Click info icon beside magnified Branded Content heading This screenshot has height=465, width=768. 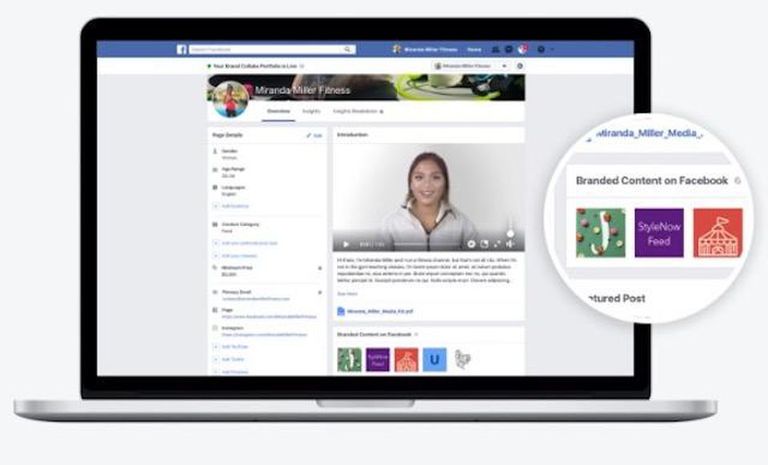click(x=738, y=181)
